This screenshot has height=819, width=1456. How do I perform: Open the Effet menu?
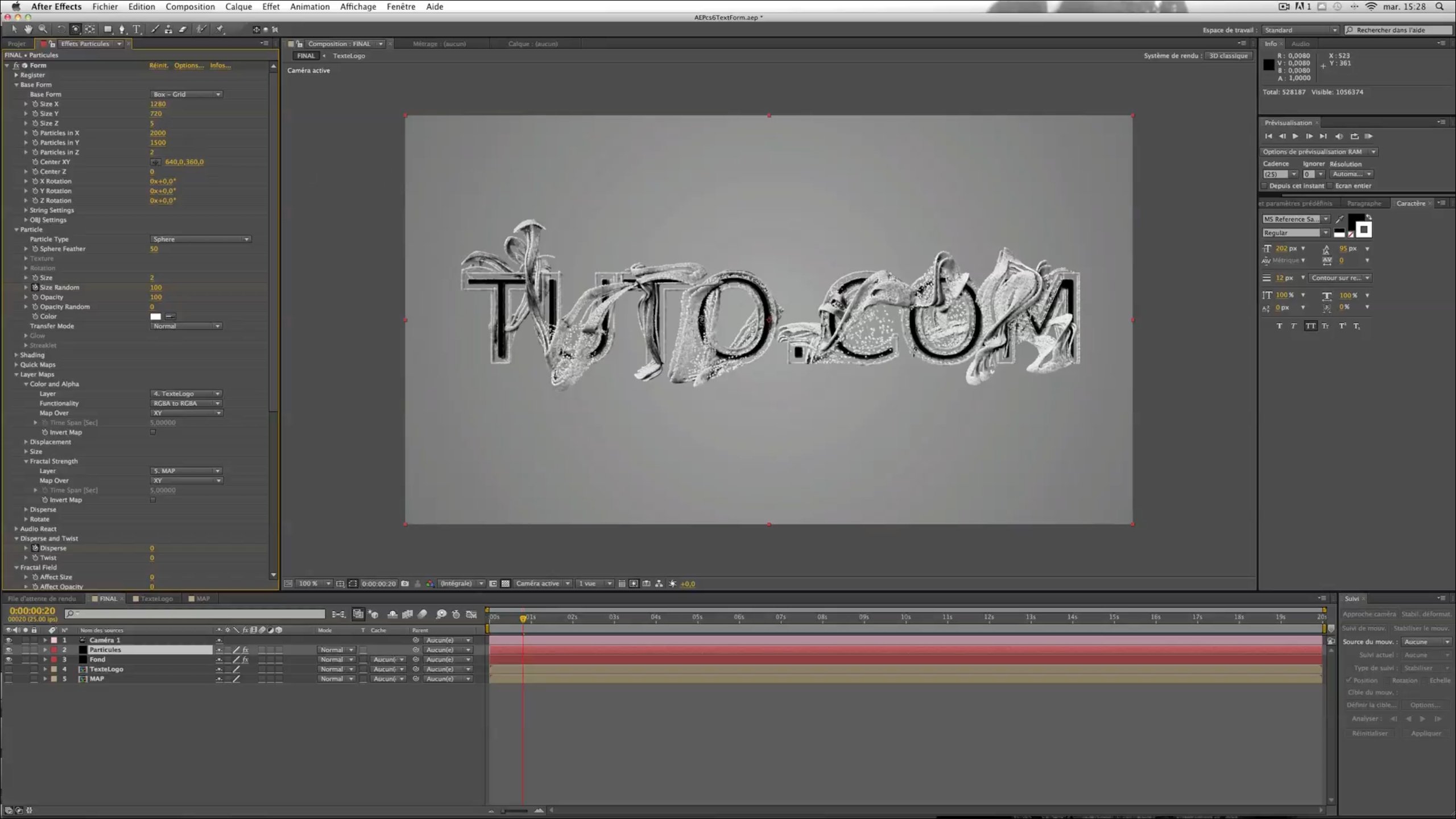[x=271, y=7]
